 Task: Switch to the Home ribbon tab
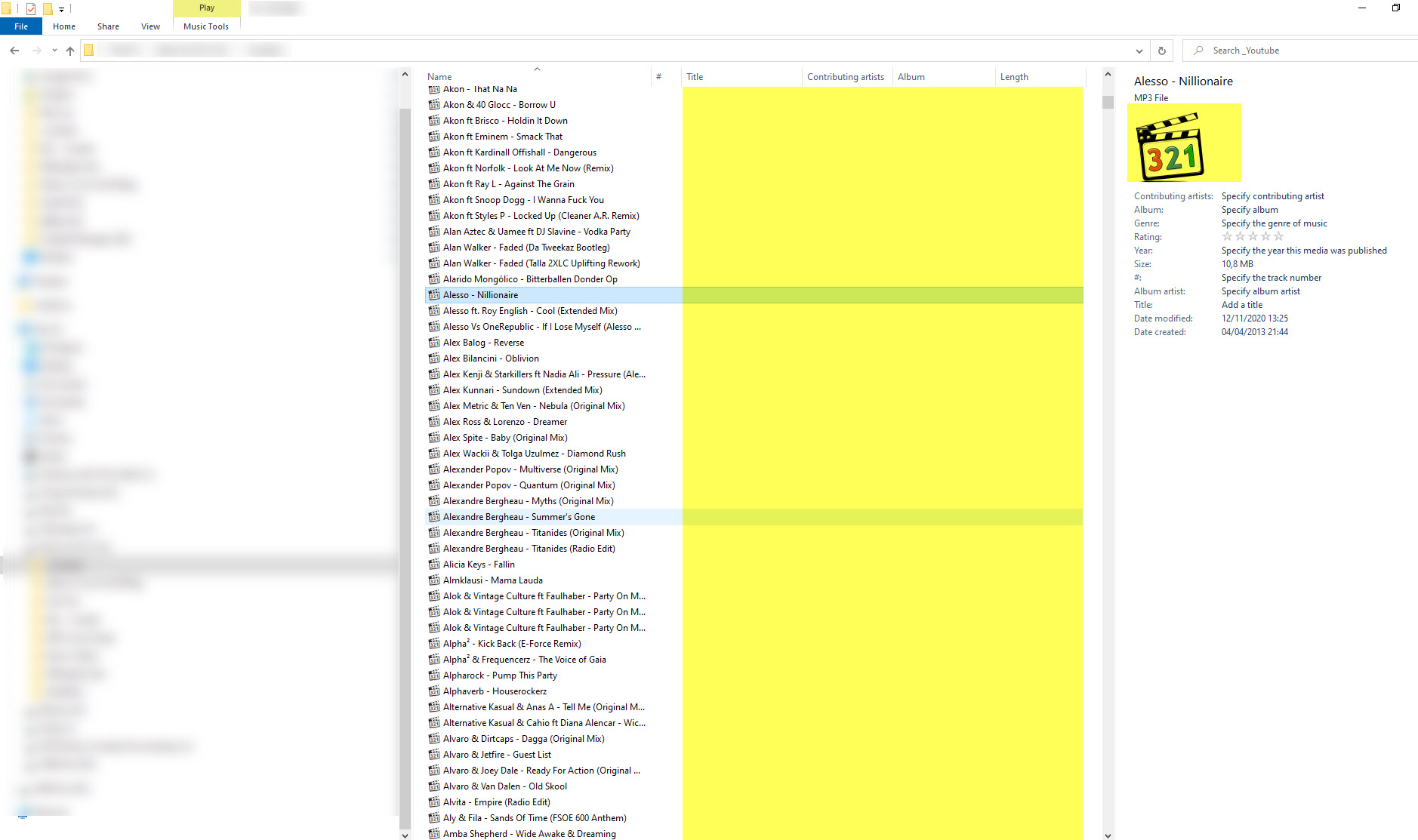tap(64, 26)
